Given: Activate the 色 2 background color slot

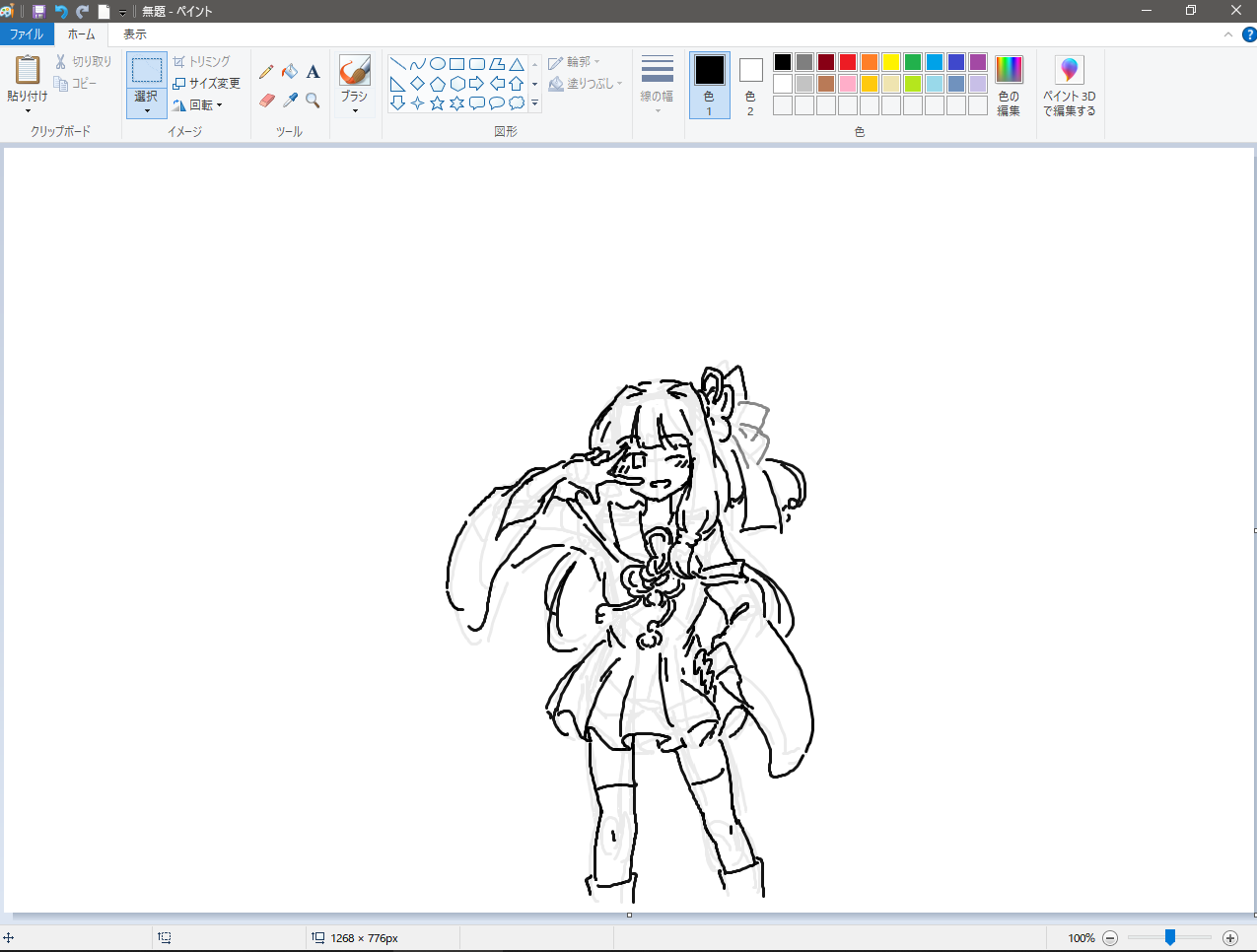Looking at the screenshot, I should point(750,85).
